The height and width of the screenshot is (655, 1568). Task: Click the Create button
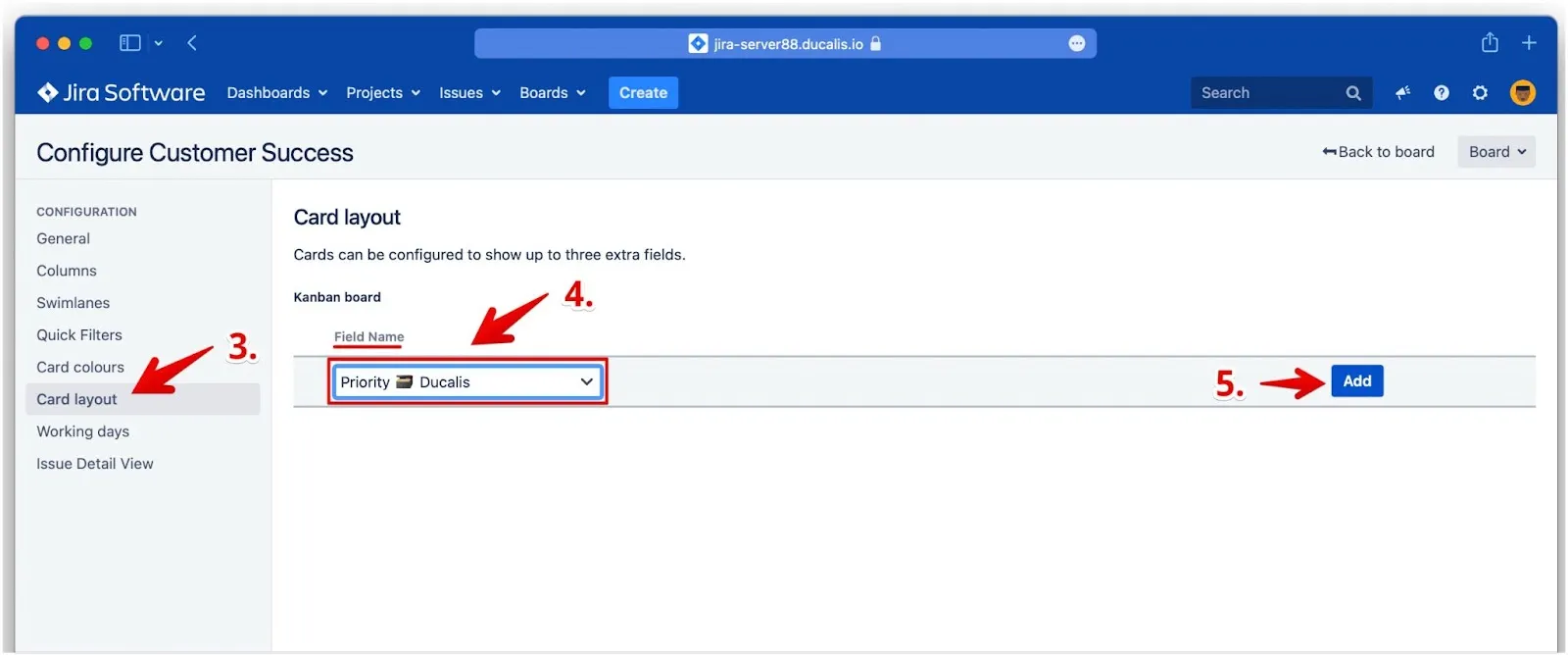coord(643,92)
